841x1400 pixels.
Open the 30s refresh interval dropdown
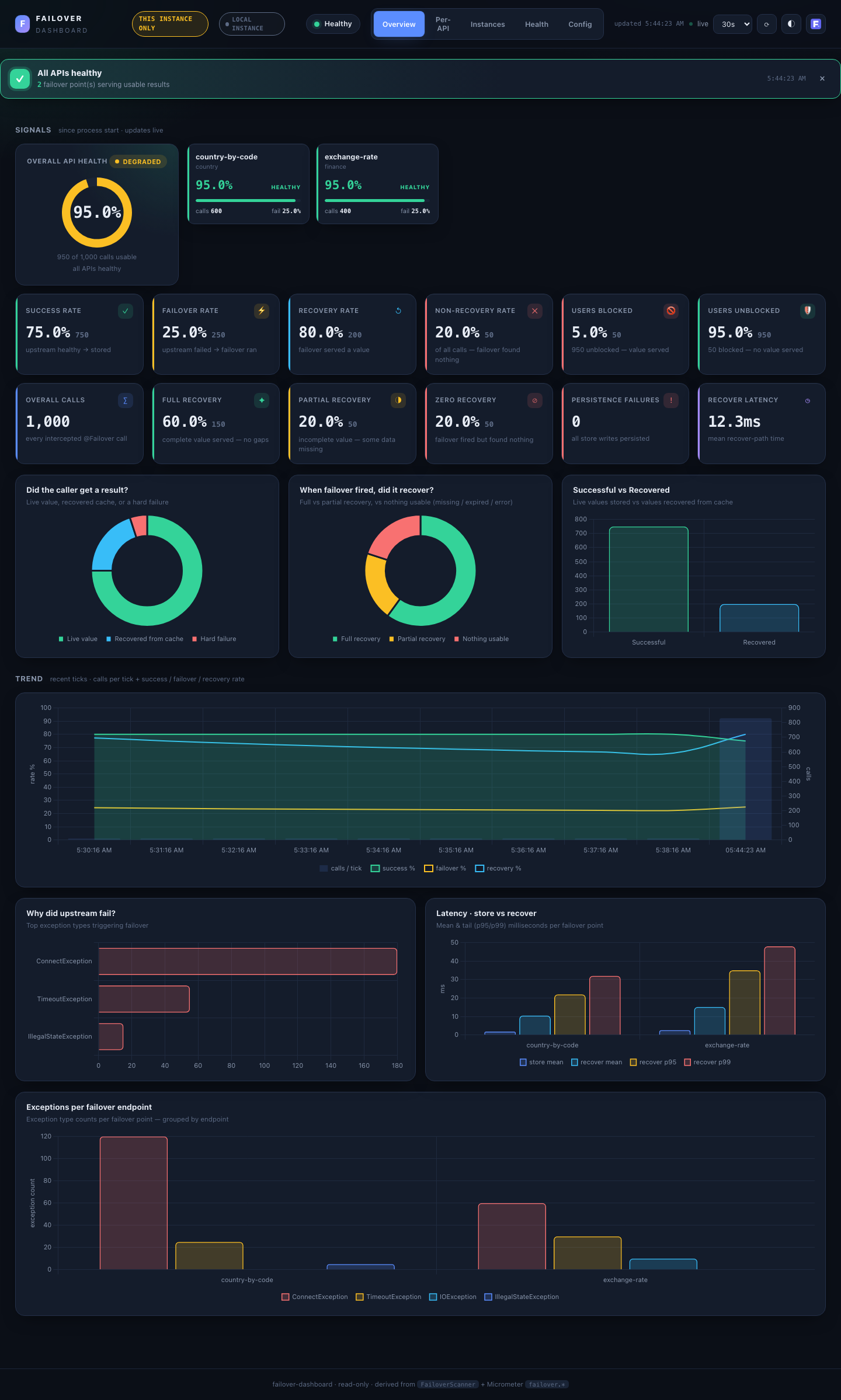[732, 24]
